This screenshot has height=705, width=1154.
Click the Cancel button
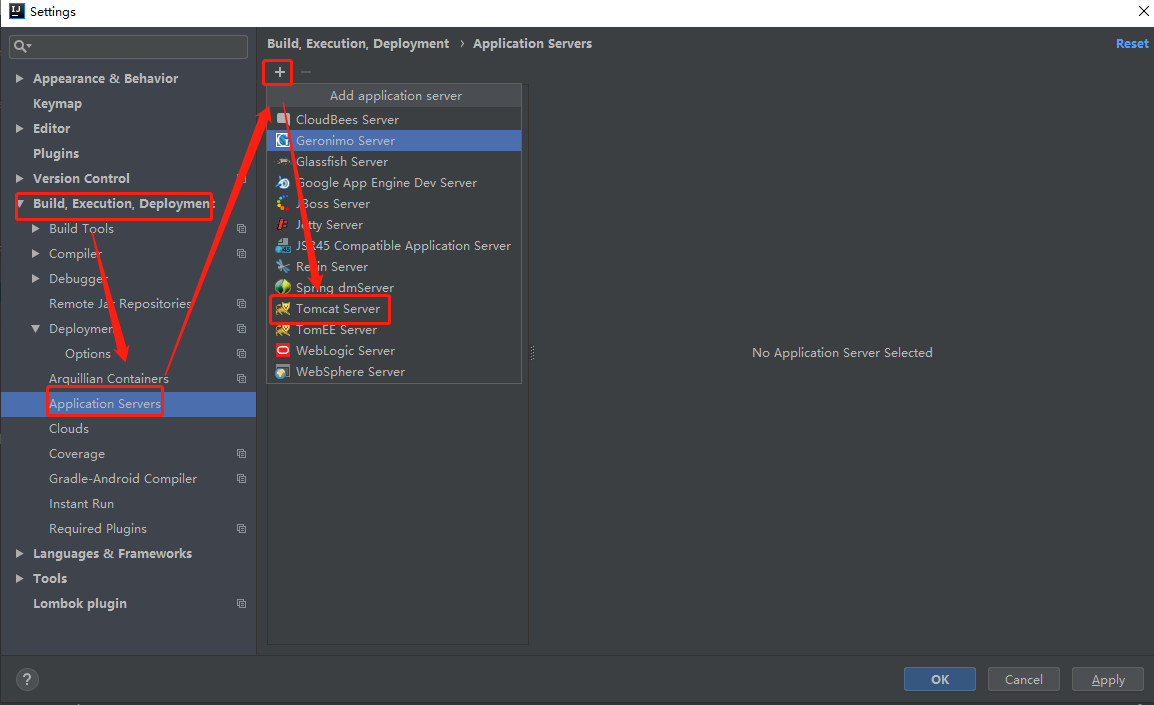(x=1024, y=679)
